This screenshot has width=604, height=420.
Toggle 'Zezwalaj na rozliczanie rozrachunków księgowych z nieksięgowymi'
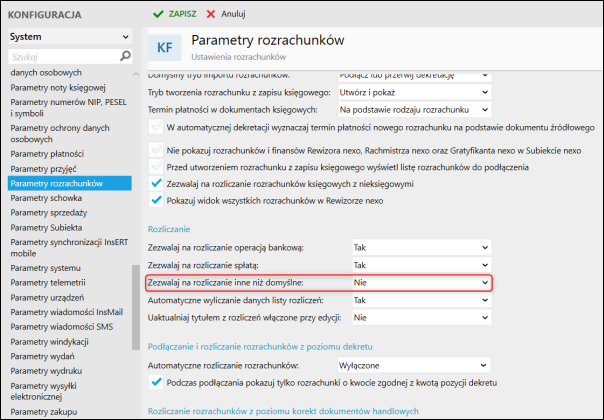click(x=155, y=184)
